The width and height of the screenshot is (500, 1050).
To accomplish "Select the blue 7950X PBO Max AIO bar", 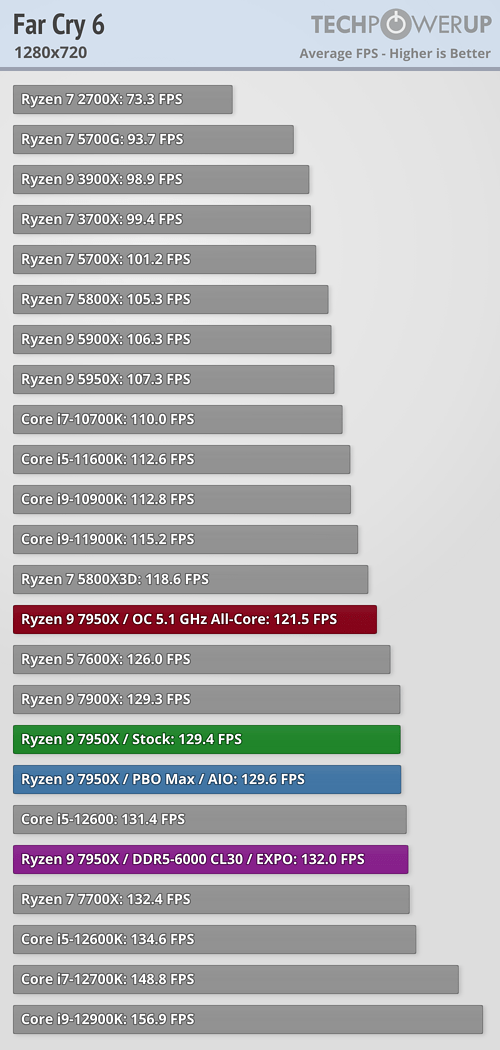I will pyautogui.click(x=207, y=779).
